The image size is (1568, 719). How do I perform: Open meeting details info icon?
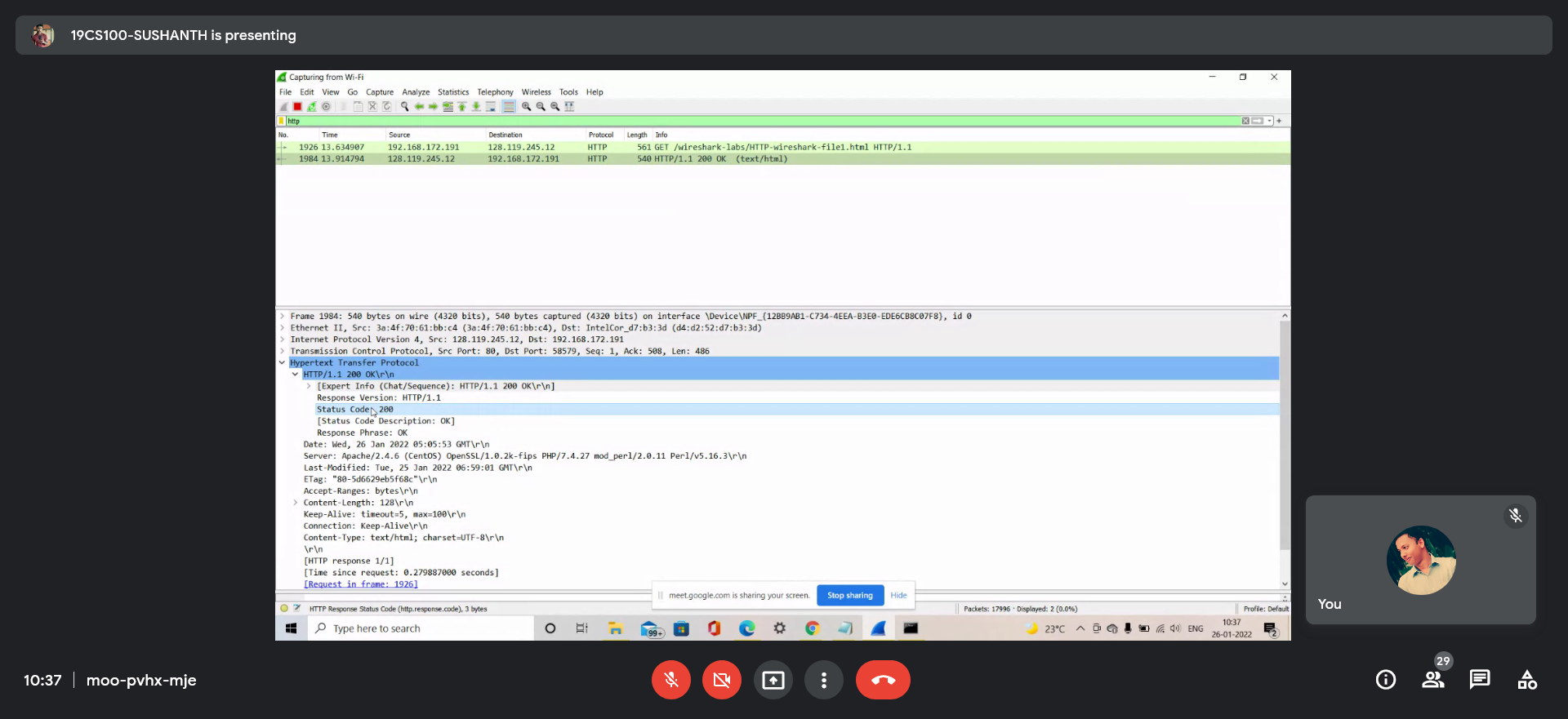click(1385, 680)
